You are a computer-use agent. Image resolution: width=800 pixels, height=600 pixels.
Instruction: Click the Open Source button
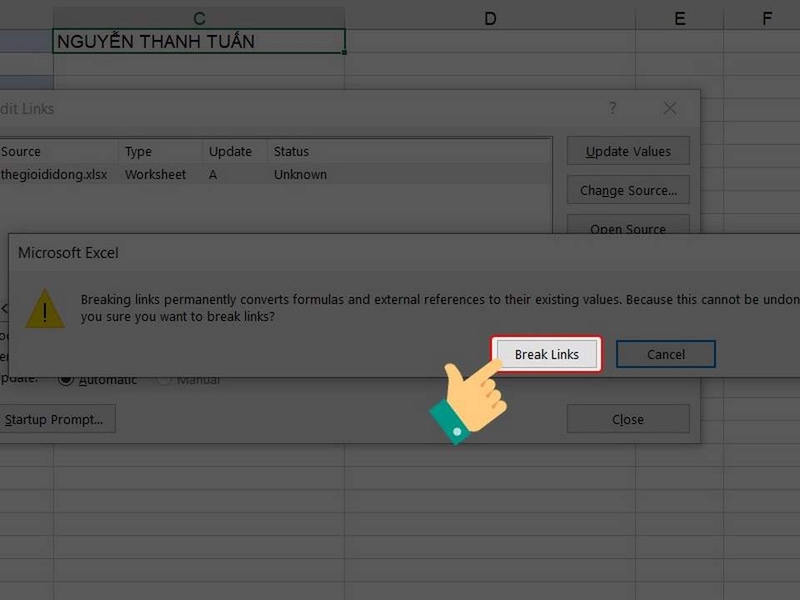(x=628, y=225)
